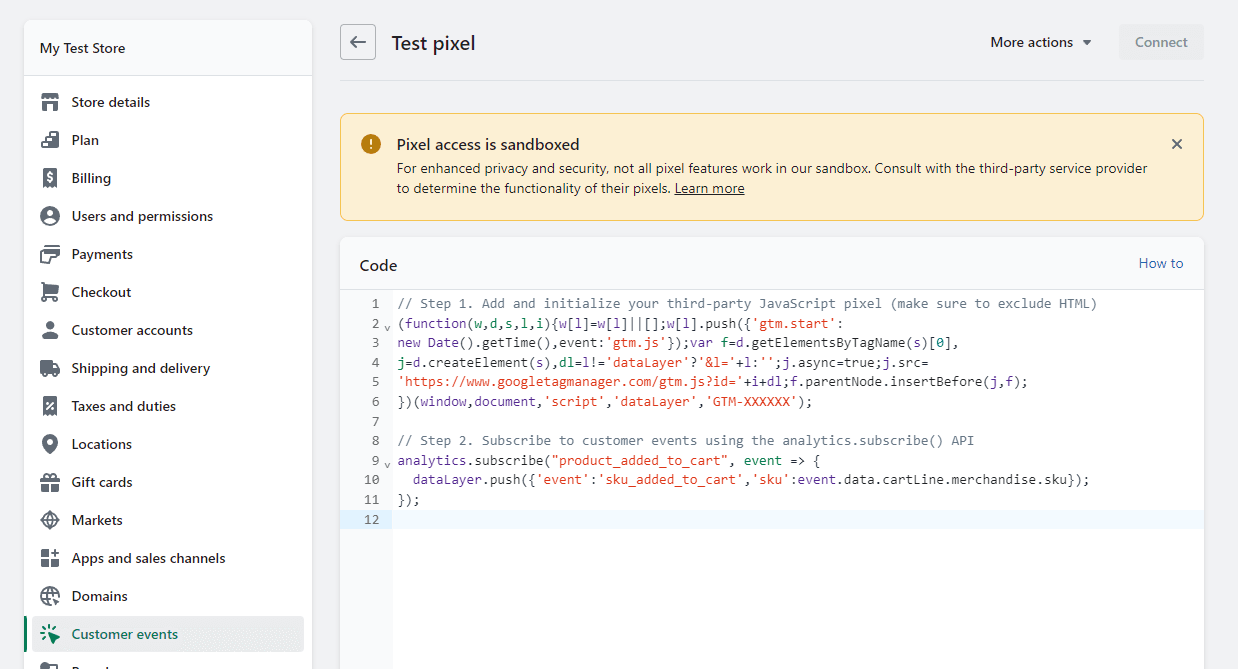This screenshot has height=669, width=1238.
Task: Collapse the code fold at line 9
Action: tap(387, 463)
